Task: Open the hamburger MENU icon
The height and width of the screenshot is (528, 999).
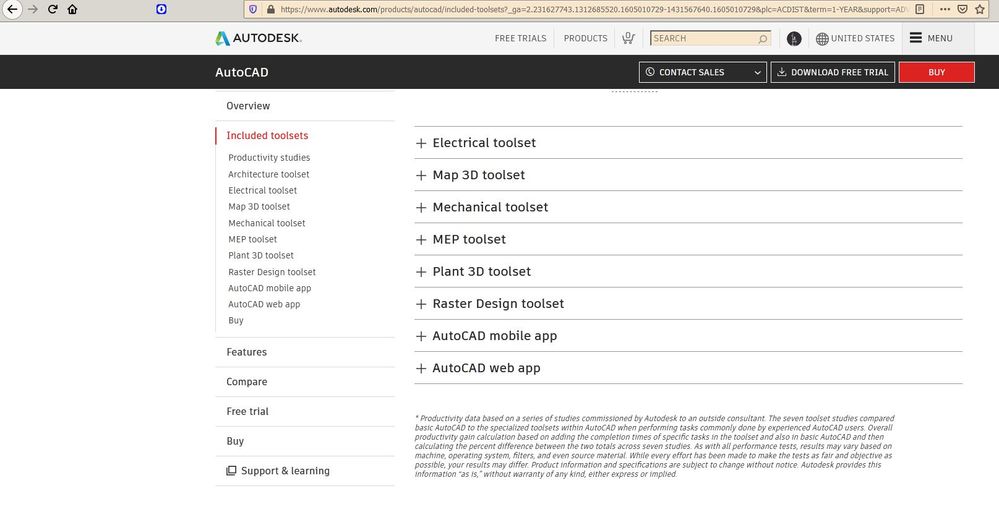Action: pos(916,38)
